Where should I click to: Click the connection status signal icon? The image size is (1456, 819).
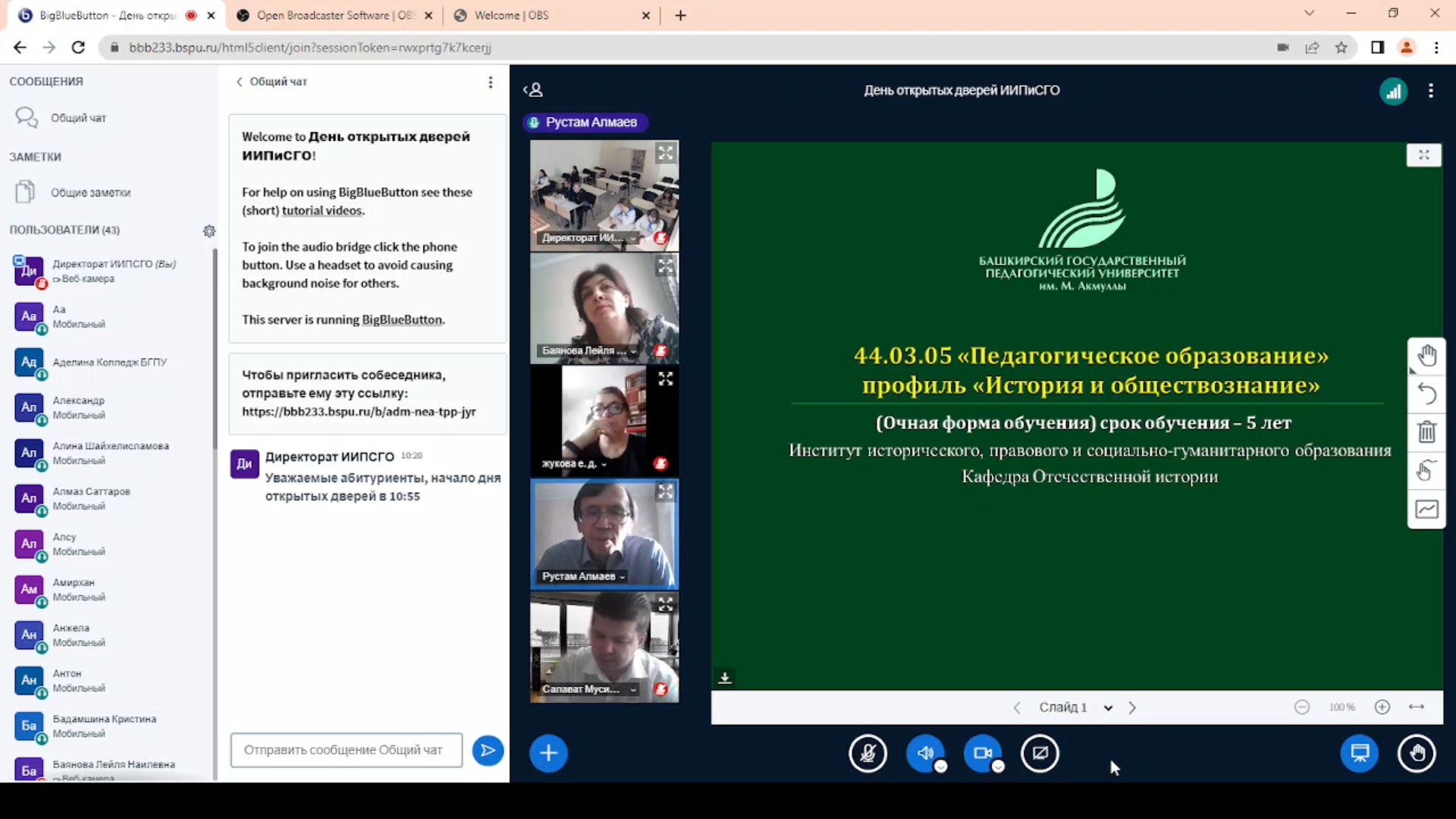[x=1393, y=91]
